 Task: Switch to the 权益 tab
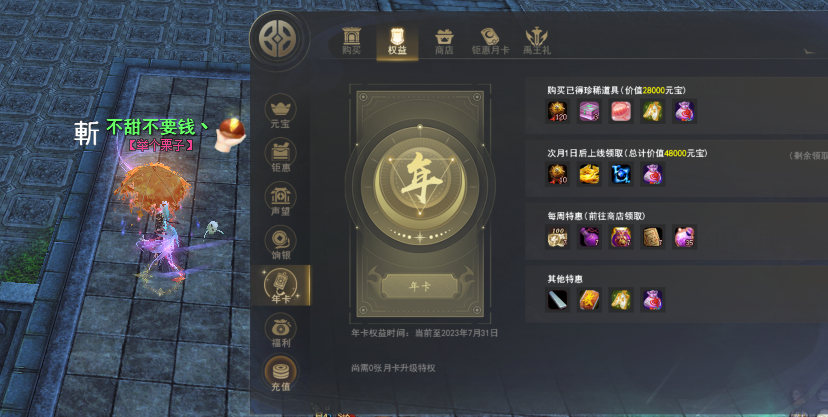(x=397, y=42)
